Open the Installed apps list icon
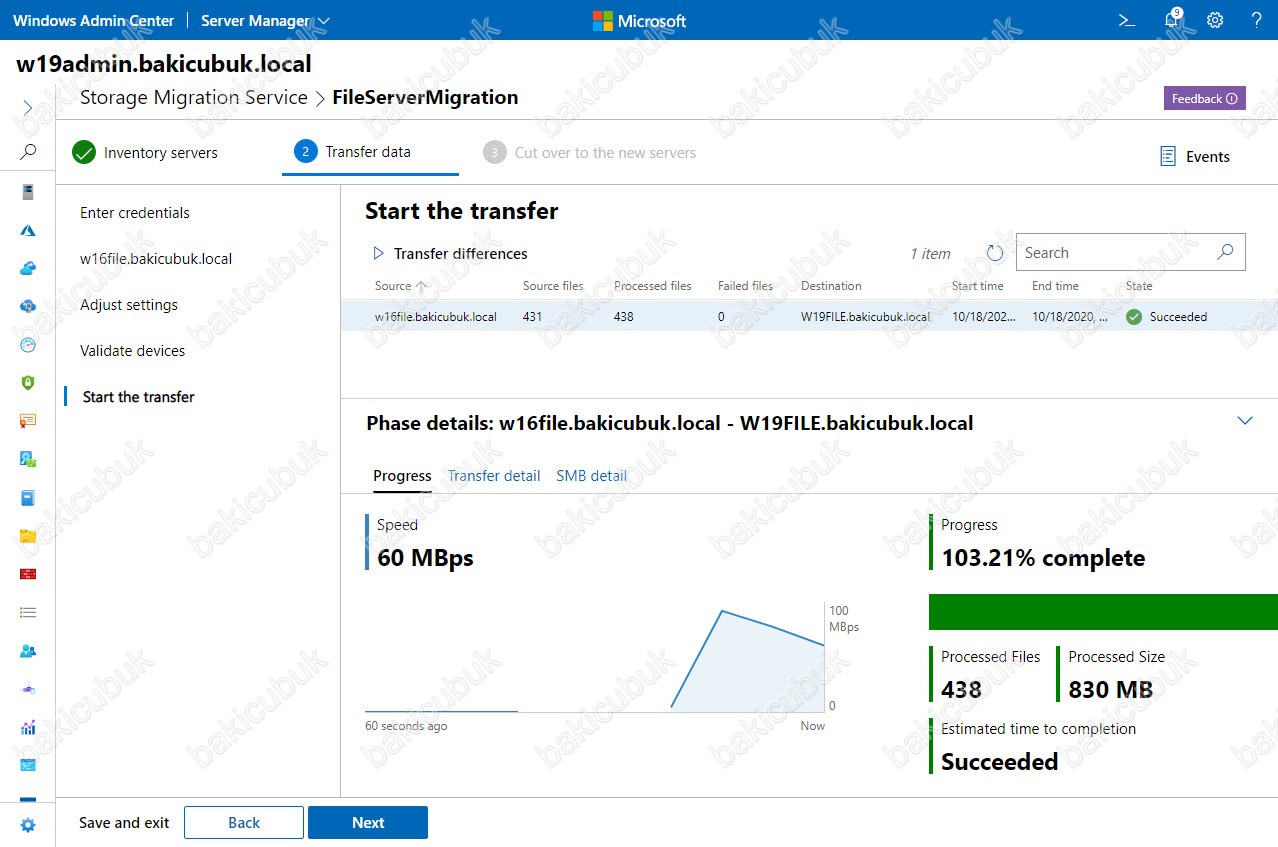This screenshot has height=847, width=1278. (28, 612)
